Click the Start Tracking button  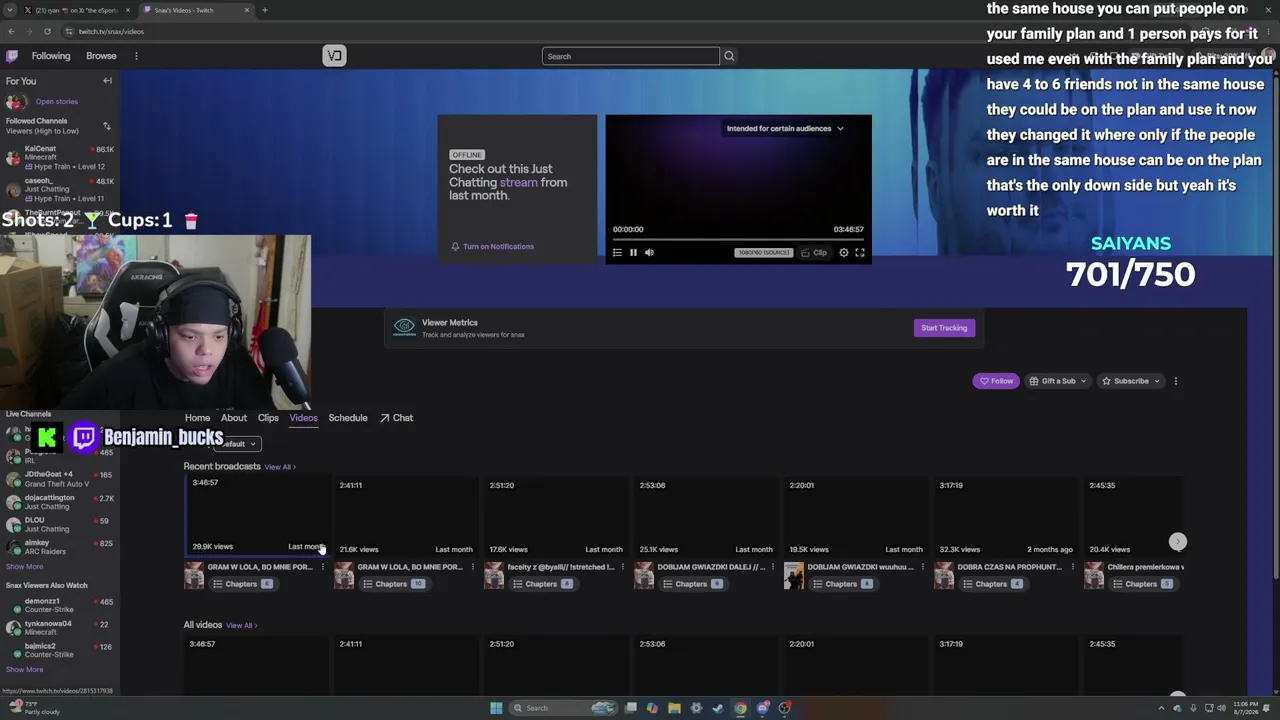[944, 328]
